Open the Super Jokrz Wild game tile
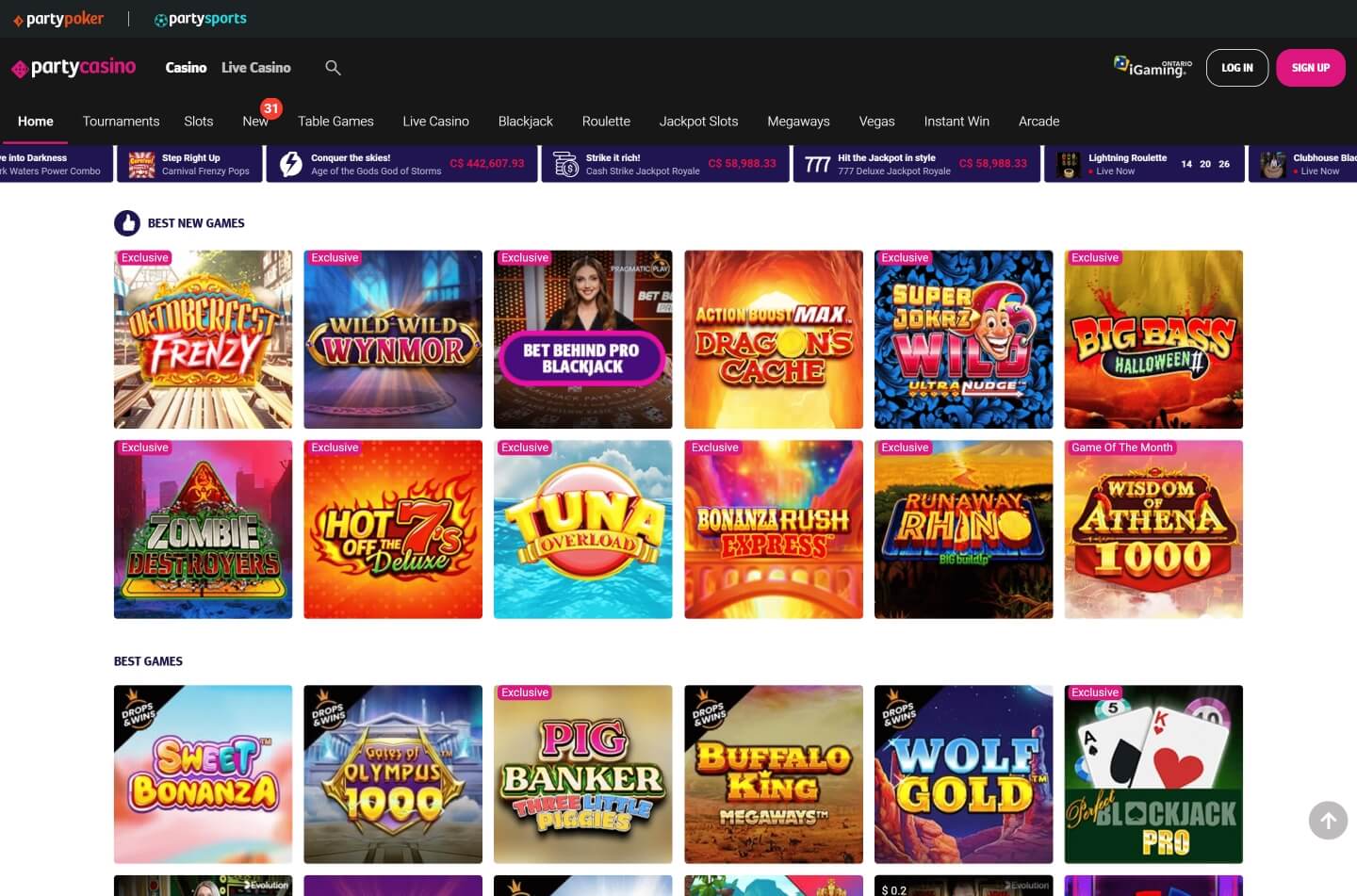The width and height of the screenshot is (1357, 896). [x=964, y=339]
